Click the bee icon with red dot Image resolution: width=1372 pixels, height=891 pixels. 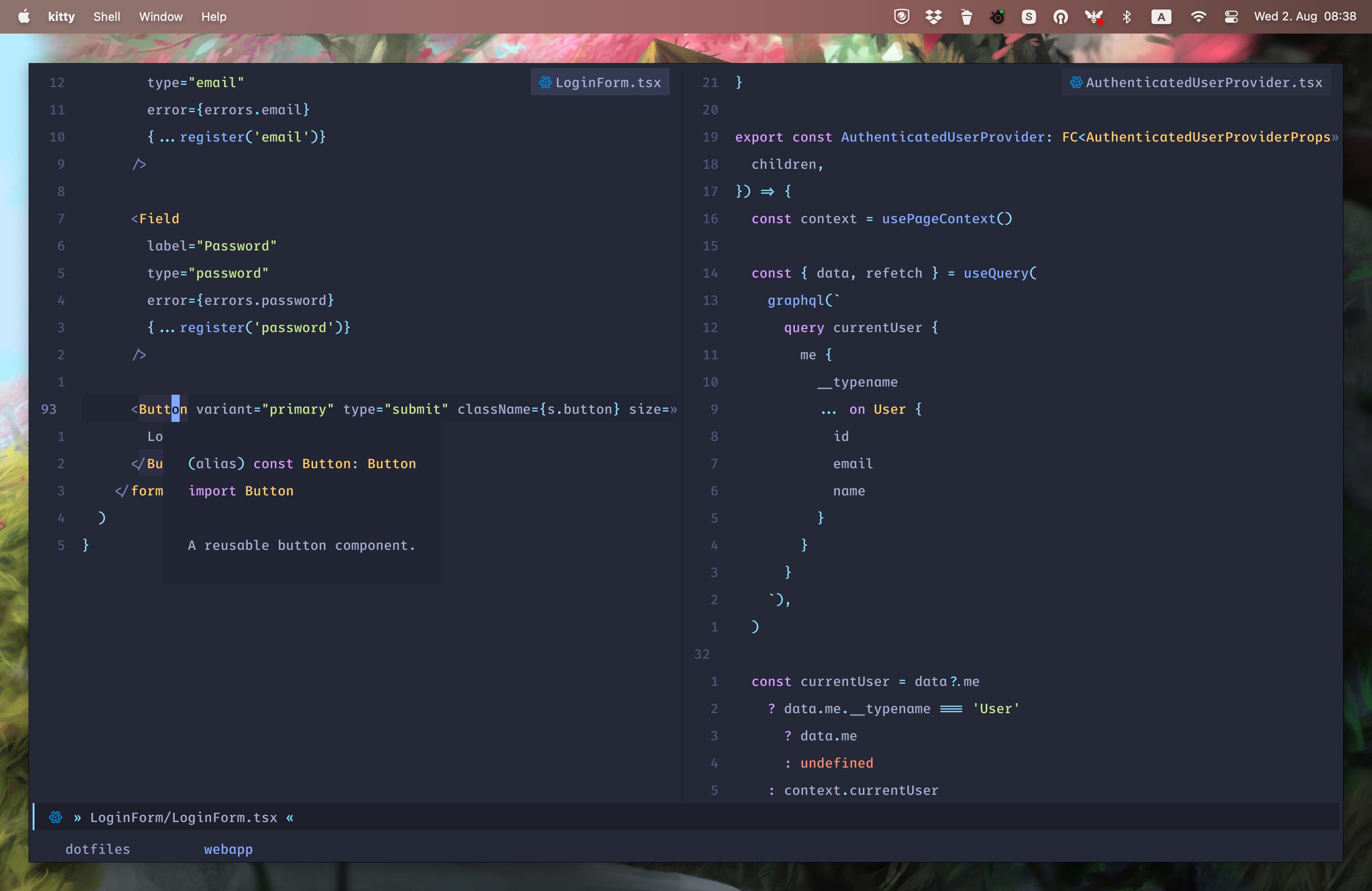click(1093, 17)
